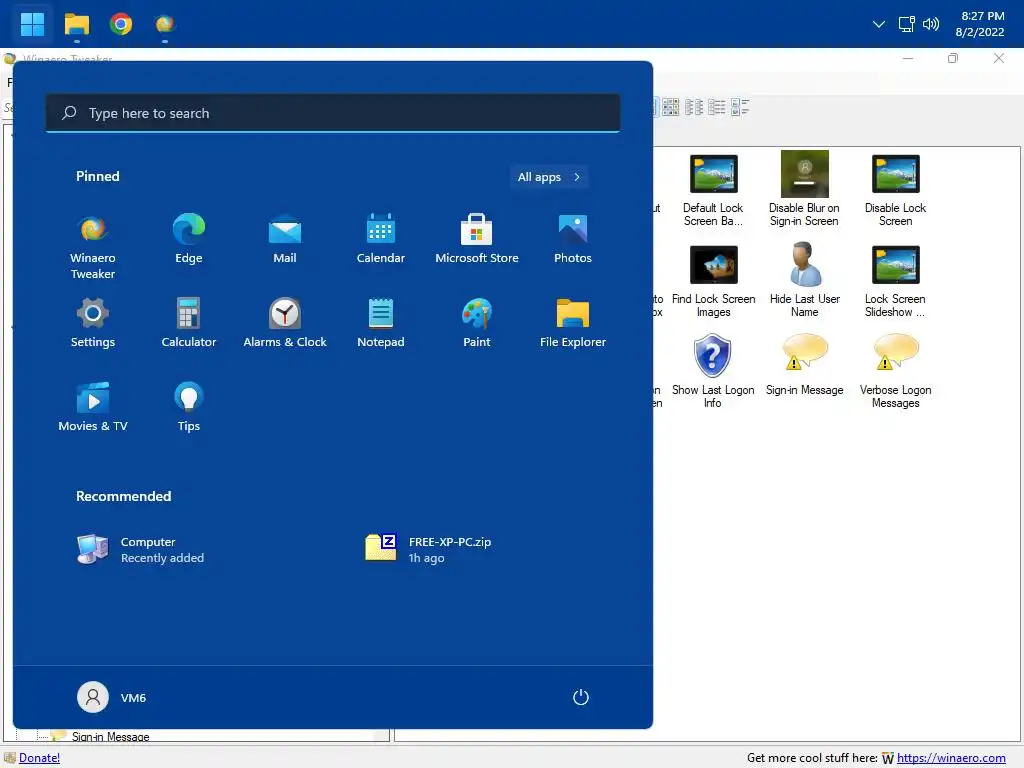Select Sign-in Message in Winaero tree

coord(110,737)
